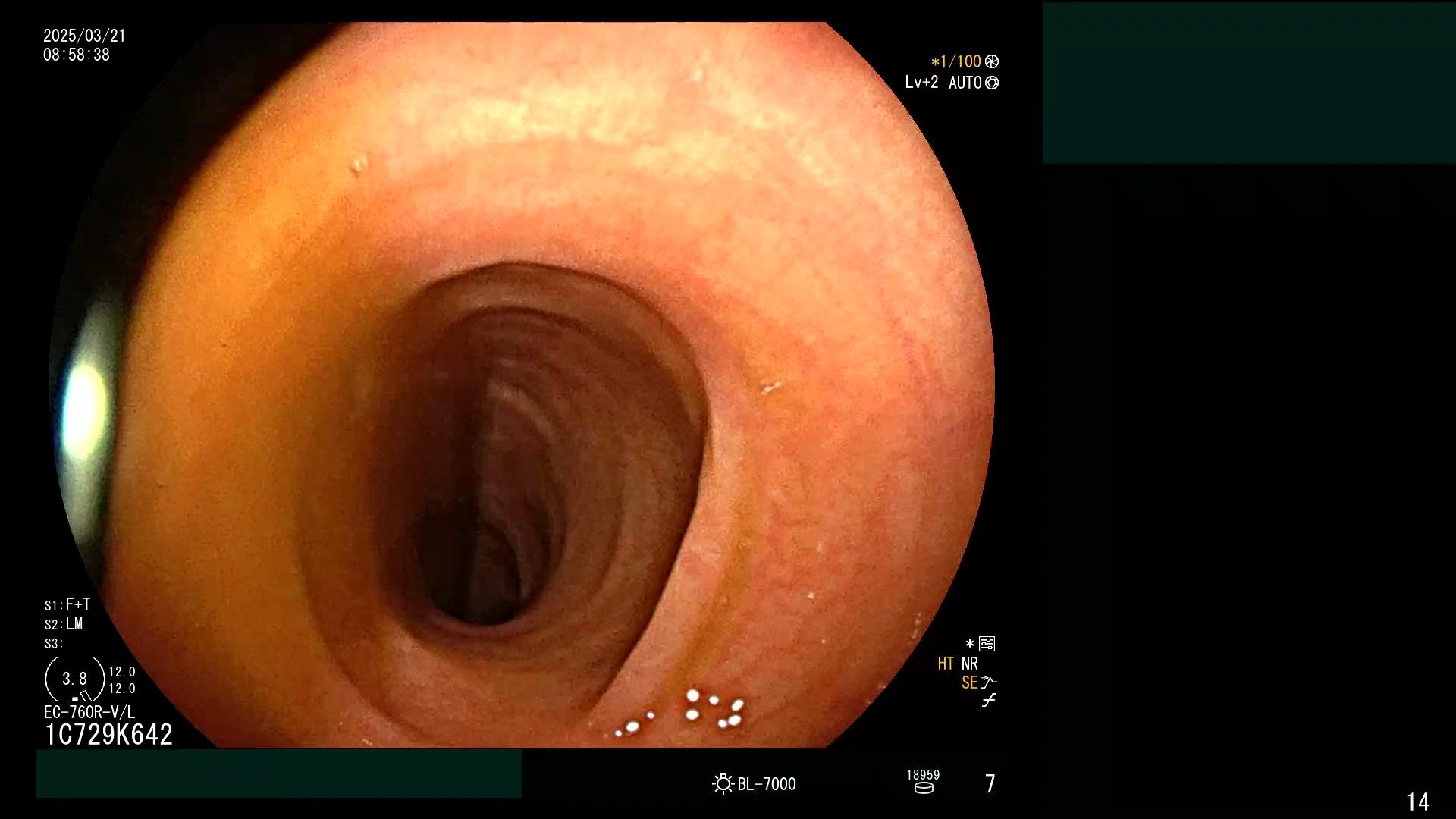
Task: Click the time 08:58:38
Action: tap(77, 55)
